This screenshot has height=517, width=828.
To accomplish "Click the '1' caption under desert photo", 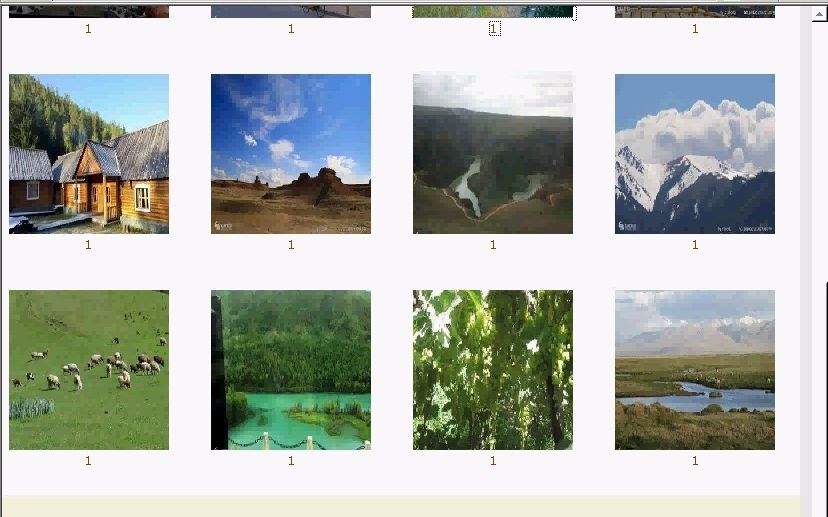I will click(x=291, y=245).
